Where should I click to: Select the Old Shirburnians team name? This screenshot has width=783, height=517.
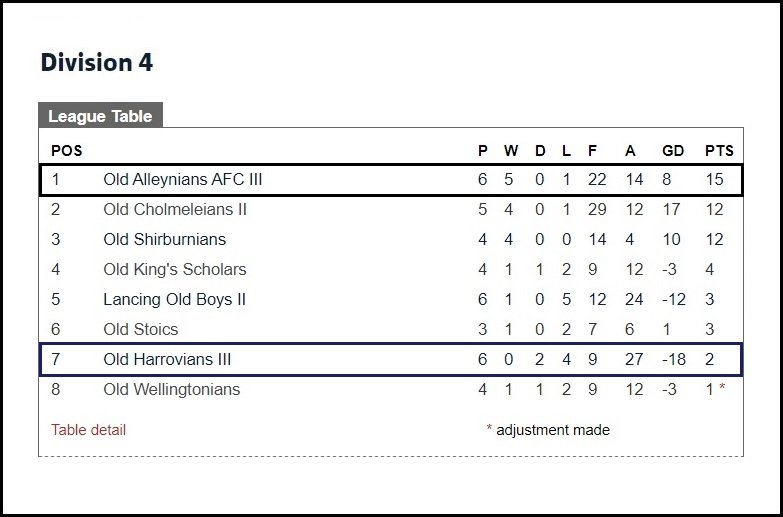[165, 239]
